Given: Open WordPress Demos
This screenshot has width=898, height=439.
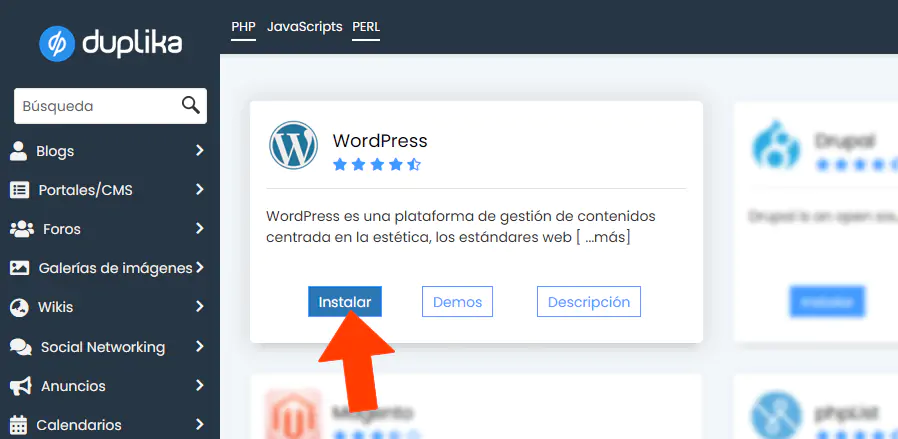Looking at the screenshot, I should (458, 302).
